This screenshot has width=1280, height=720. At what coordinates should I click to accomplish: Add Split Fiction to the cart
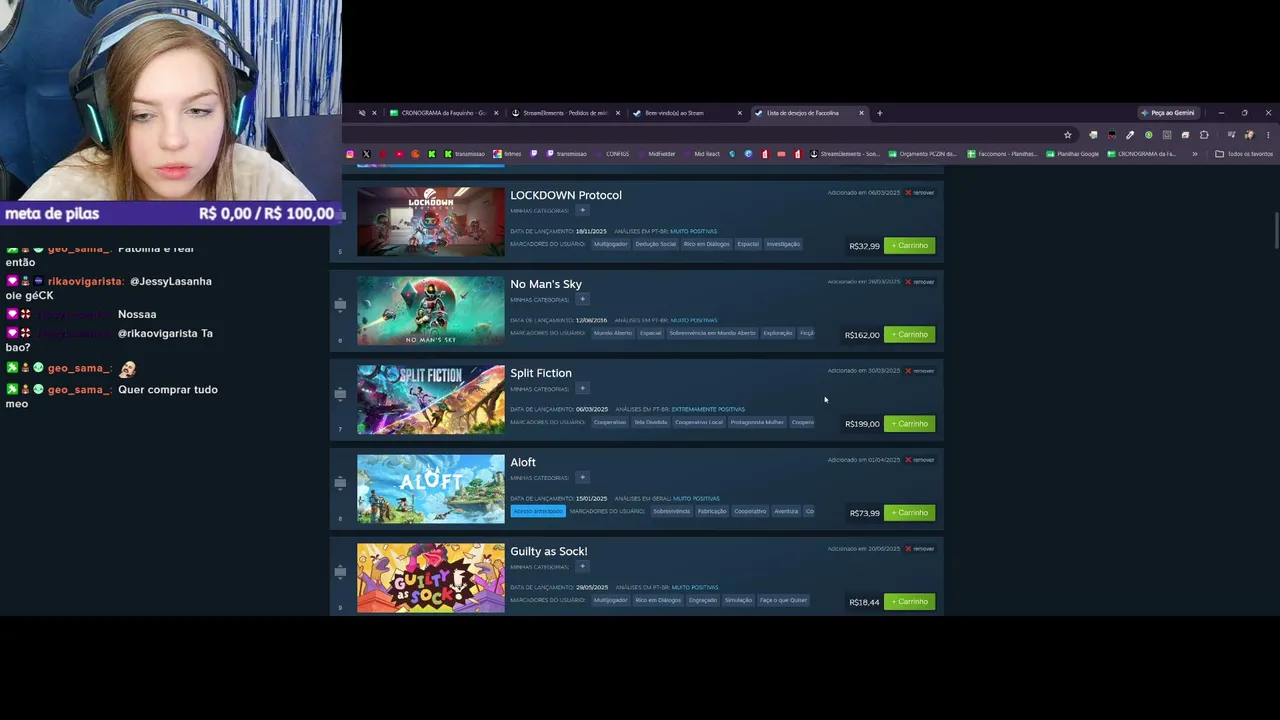pos(909,424)
